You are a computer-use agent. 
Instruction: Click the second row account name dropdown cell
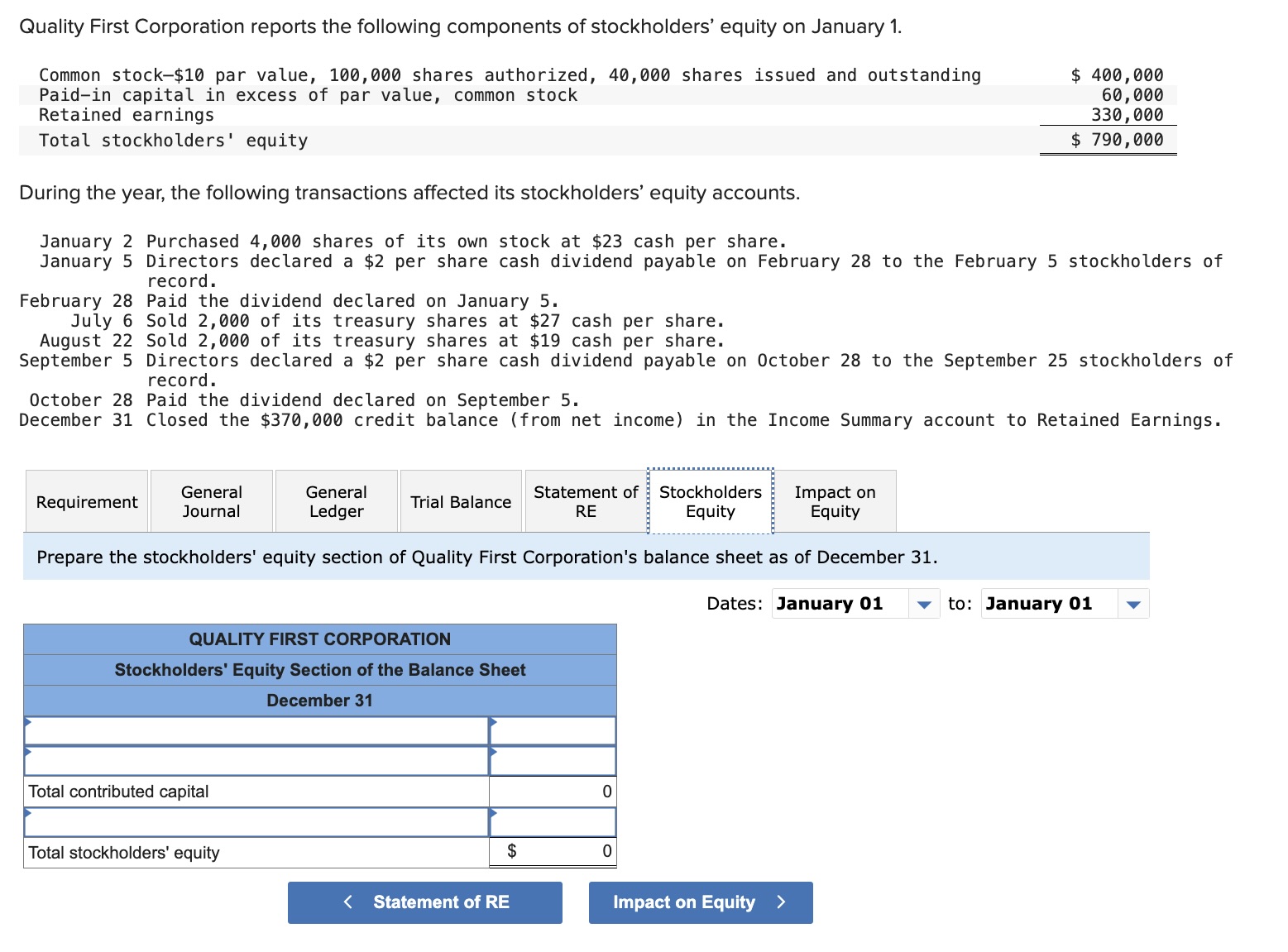(x=256, y=761)
